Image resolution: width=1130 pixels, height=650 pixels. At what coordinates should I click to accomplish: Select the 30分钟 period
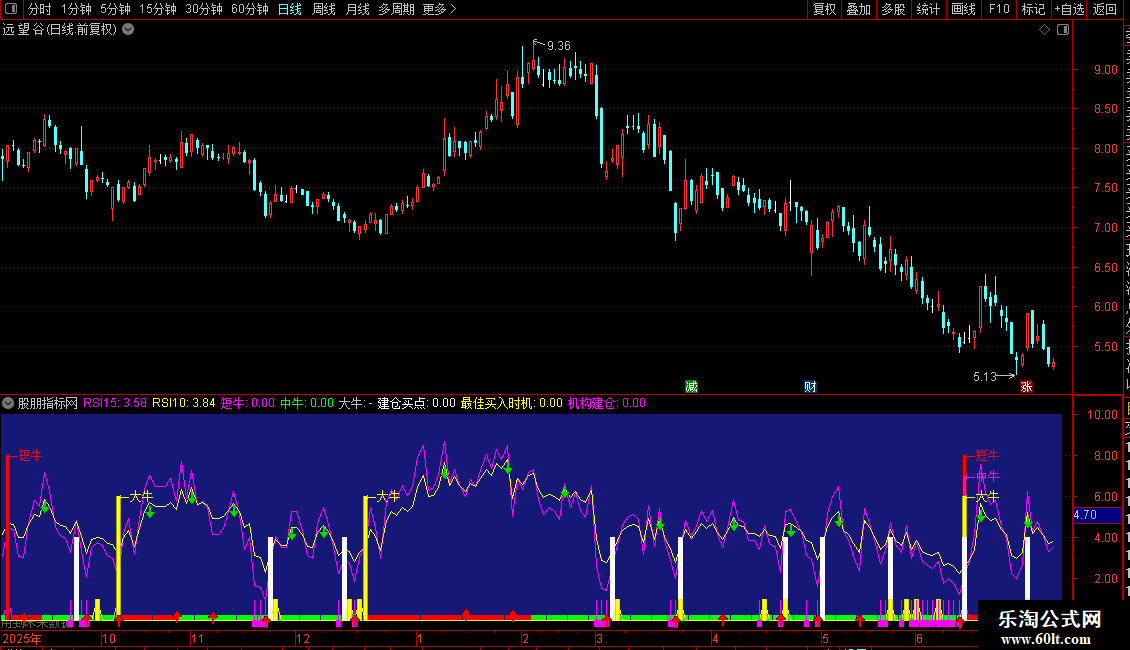pos(204,9)
